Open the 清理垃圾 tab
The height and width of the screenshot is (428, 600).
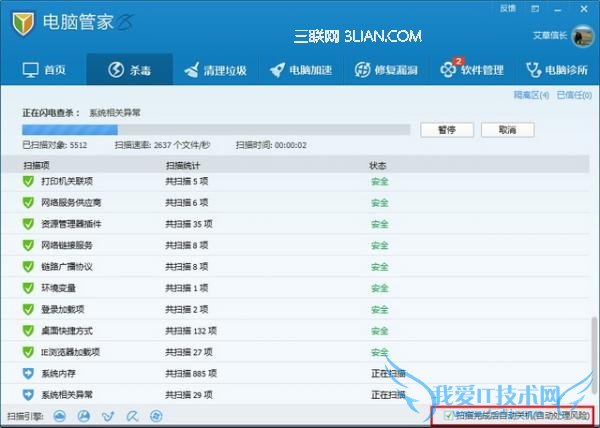(x=215, y=70)
